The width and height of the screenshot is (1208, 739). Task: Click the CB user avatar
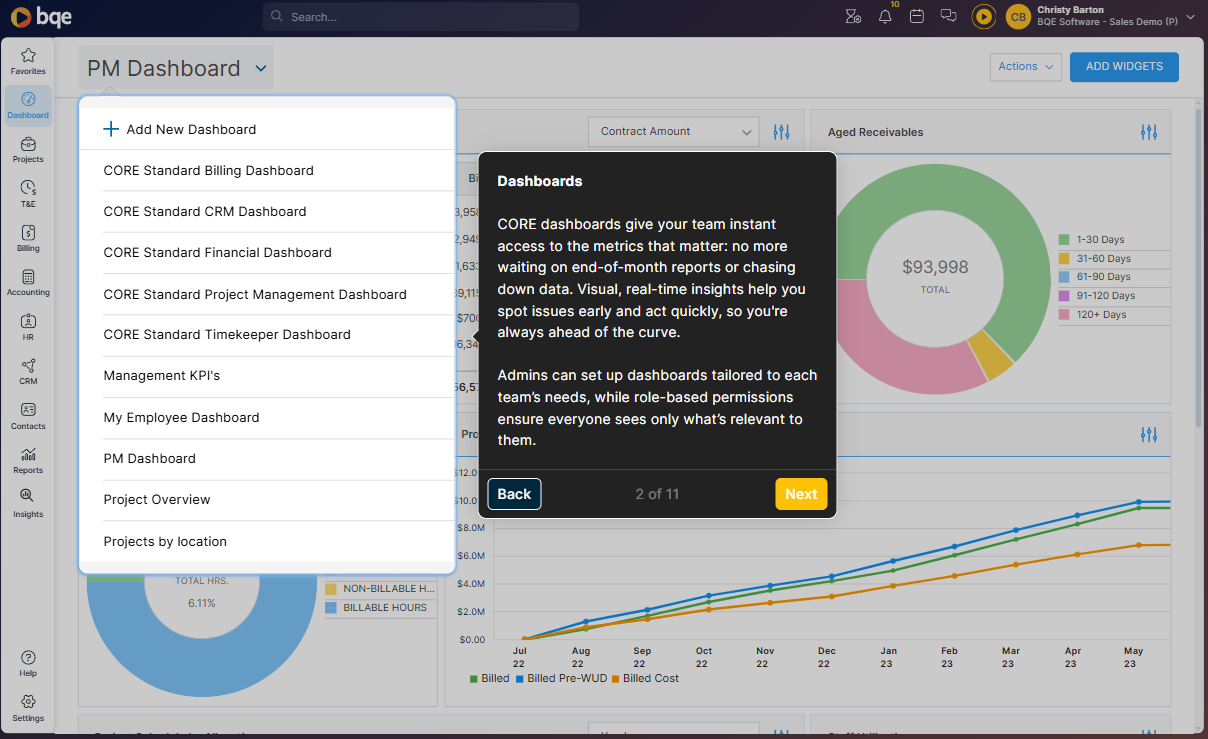point(1018,16)
